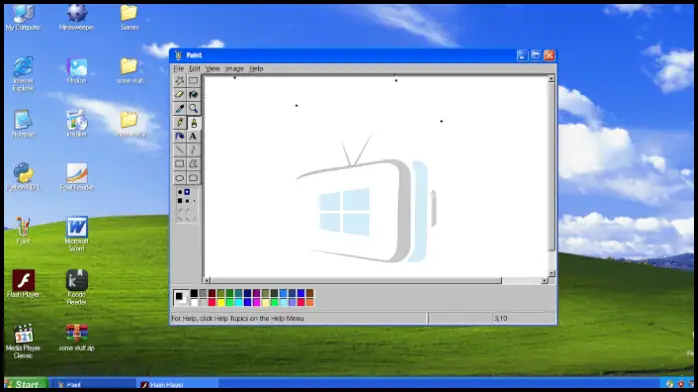Click the "For Help, click Help Topics" status text
Viewport: 698px width, 392px height.
238,319
